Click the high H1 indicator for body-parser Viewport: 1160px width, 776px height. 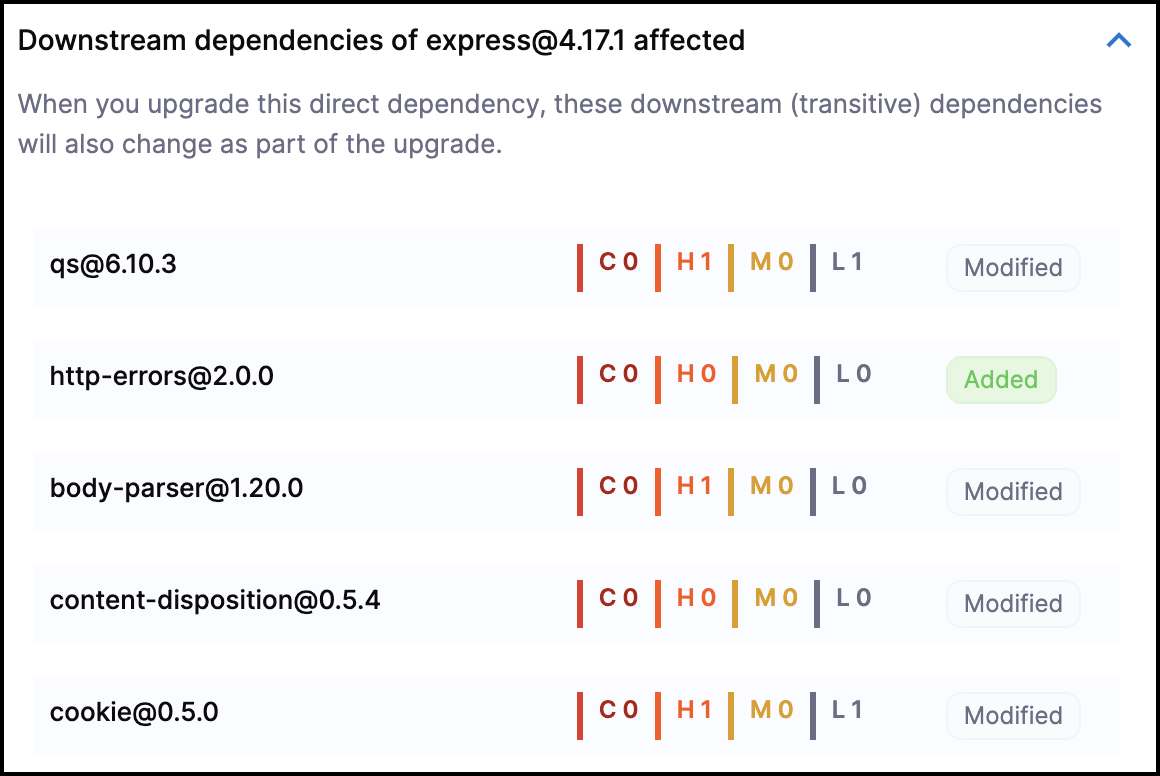pyautogui.click(x=694, y=487)
